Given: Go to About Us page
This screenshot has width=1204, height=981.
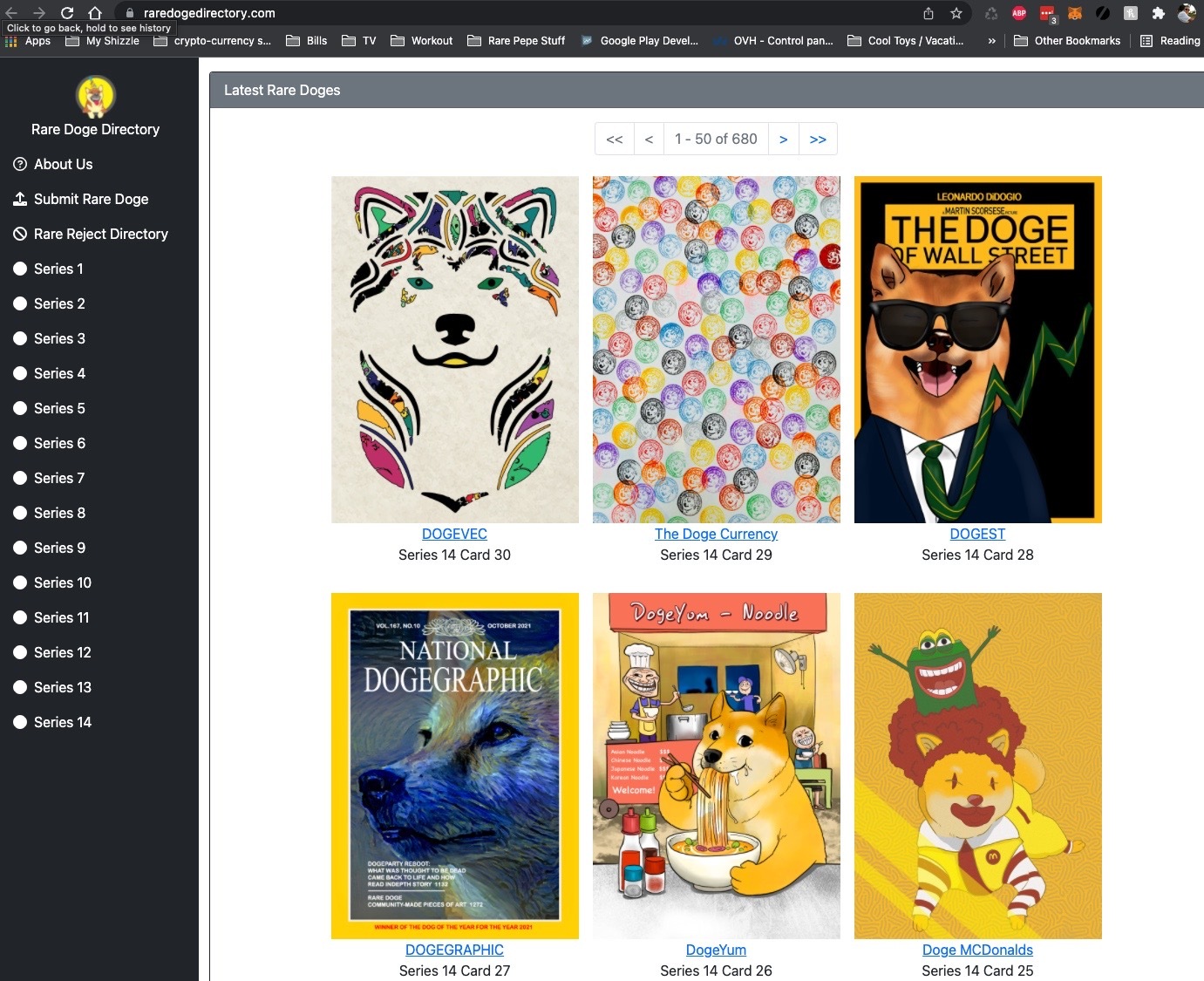Looking at the screenshot, I should coord(63,164).
